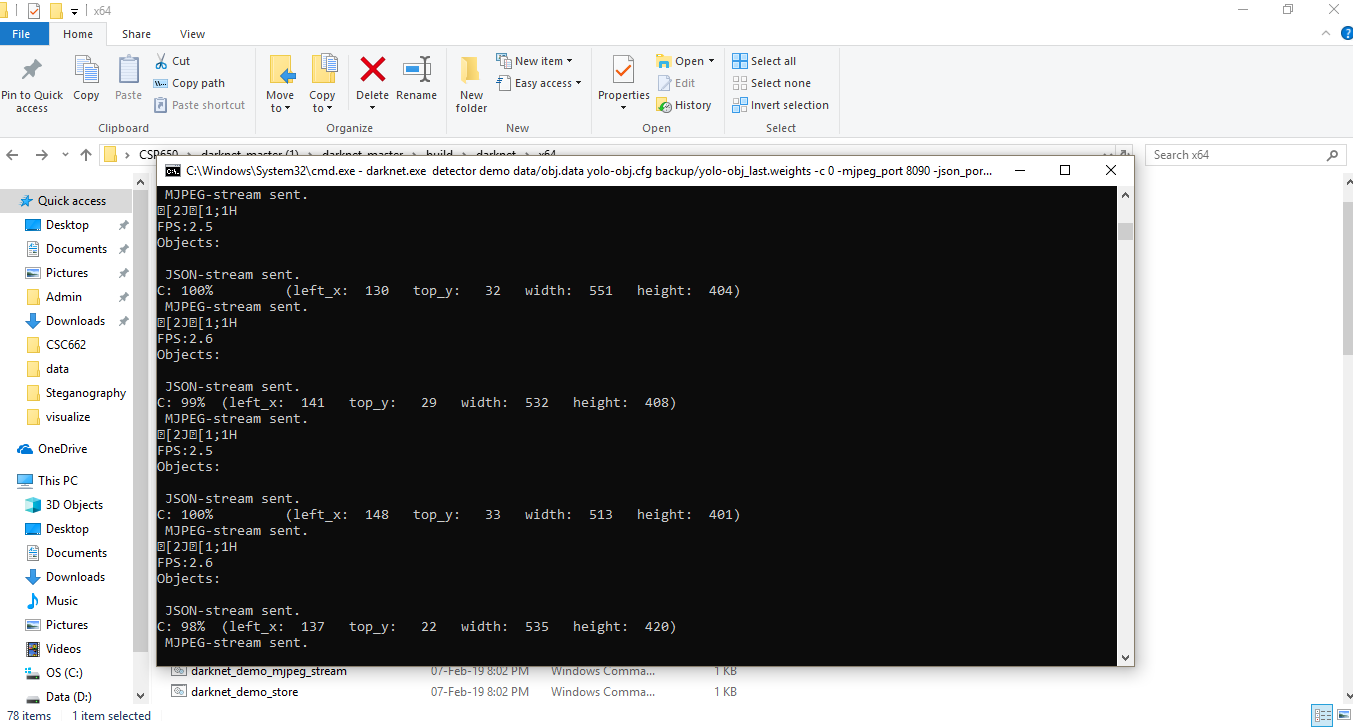Screen dimensions: 1353x727
Task: Click CSP650 in the address breadcrumb
Action: click(157, 155)
